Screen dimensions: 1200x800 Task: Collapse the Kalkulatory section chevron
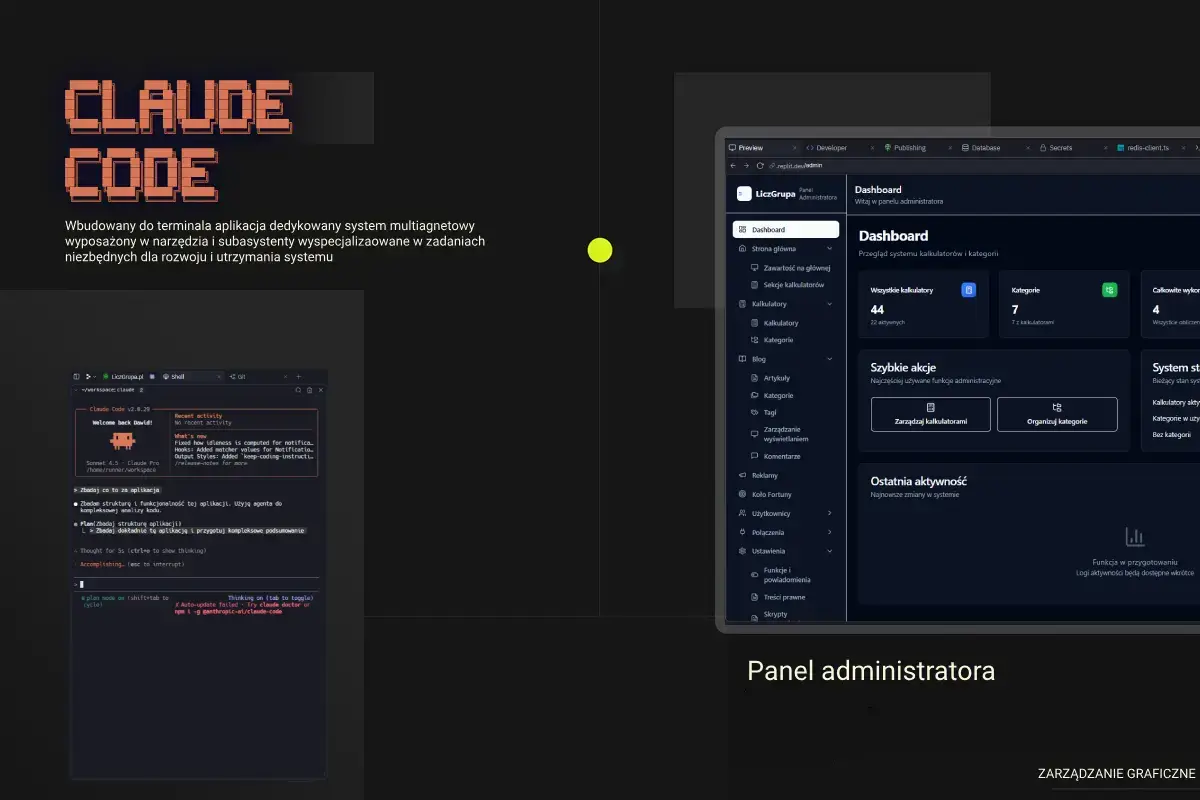pos(829,304)
